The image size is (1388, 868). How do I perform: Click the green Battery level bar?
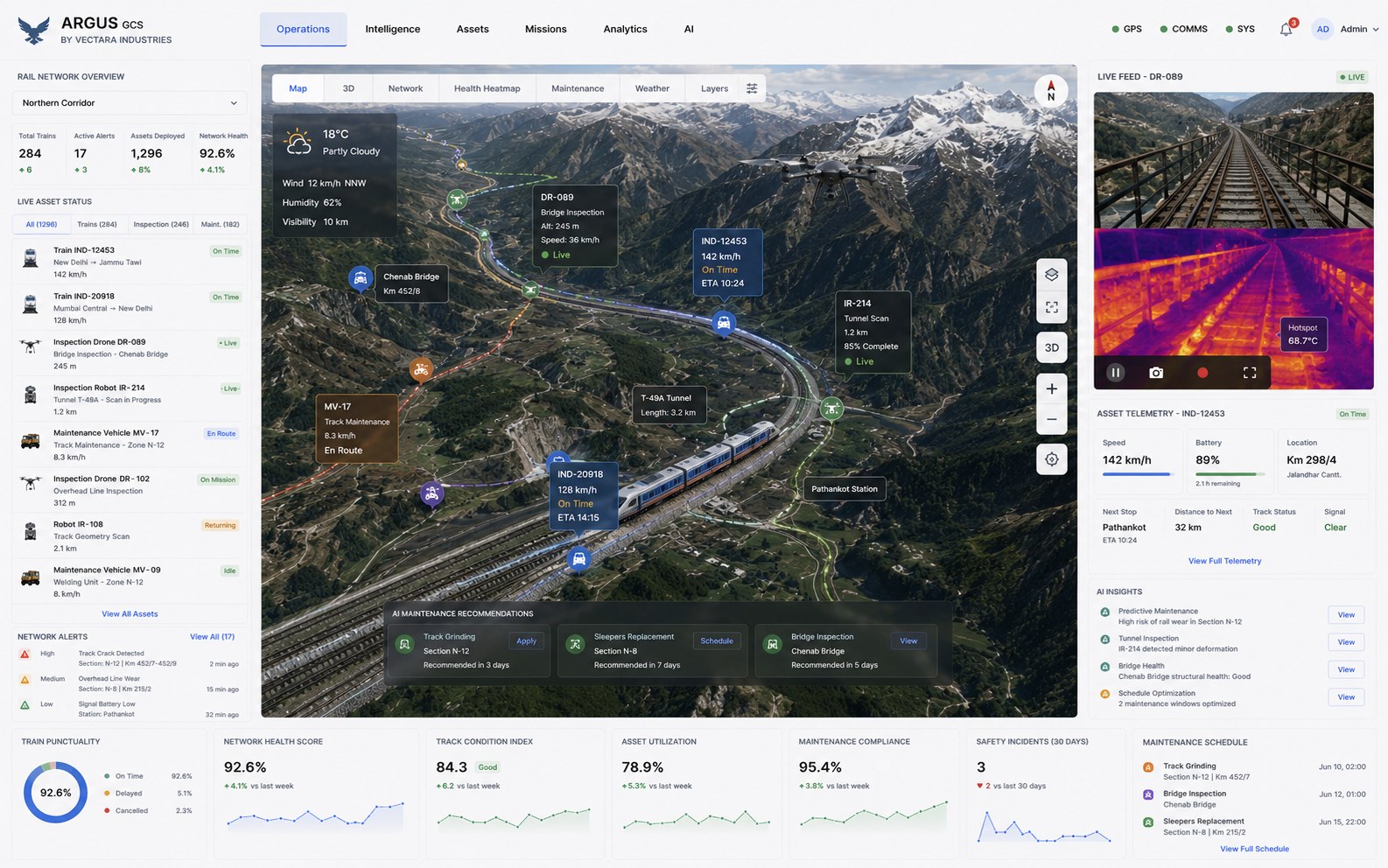1230,474
